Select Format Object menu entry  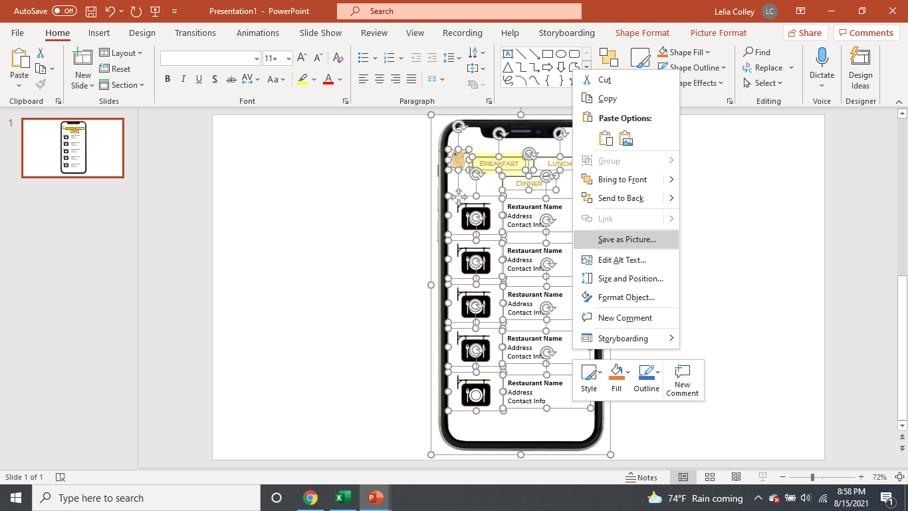[x=626, y=297]
